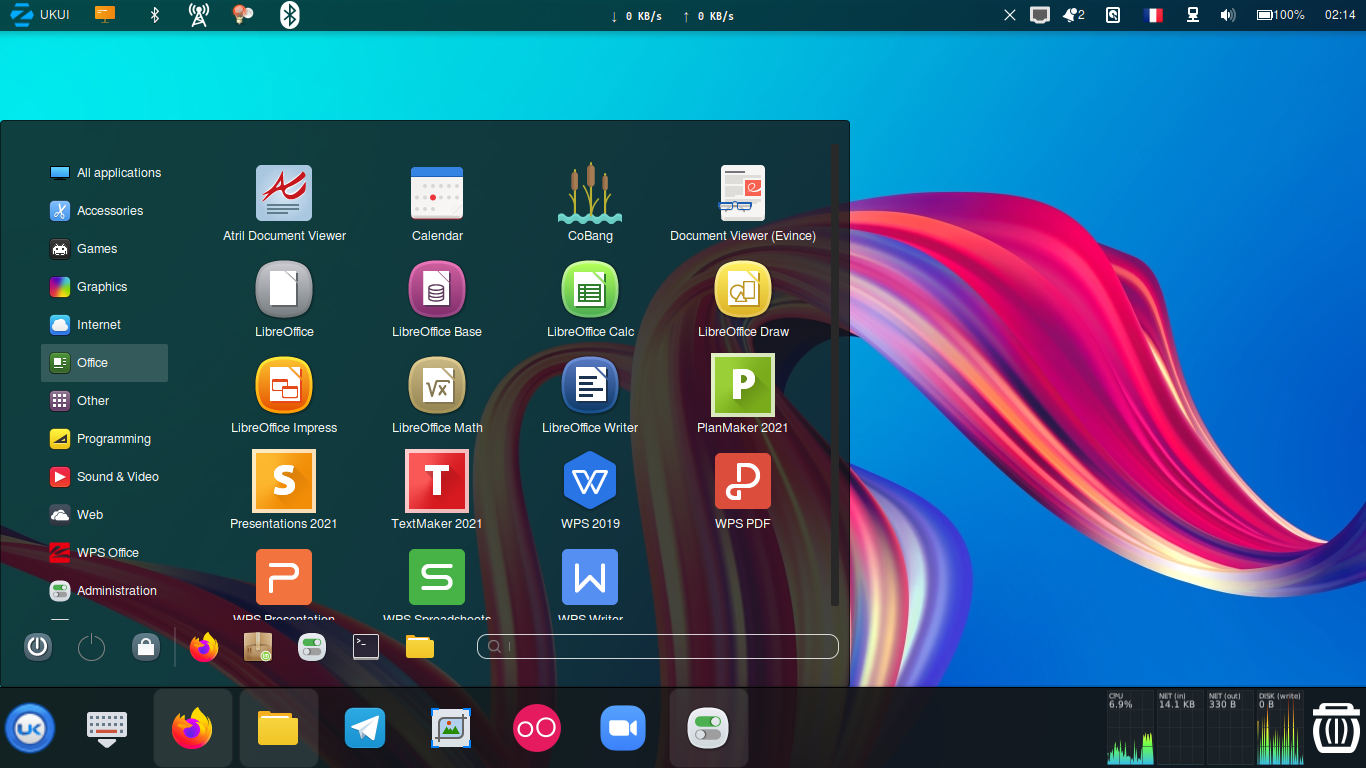Open Firefox in bottom dock

(x=192, y=728)
